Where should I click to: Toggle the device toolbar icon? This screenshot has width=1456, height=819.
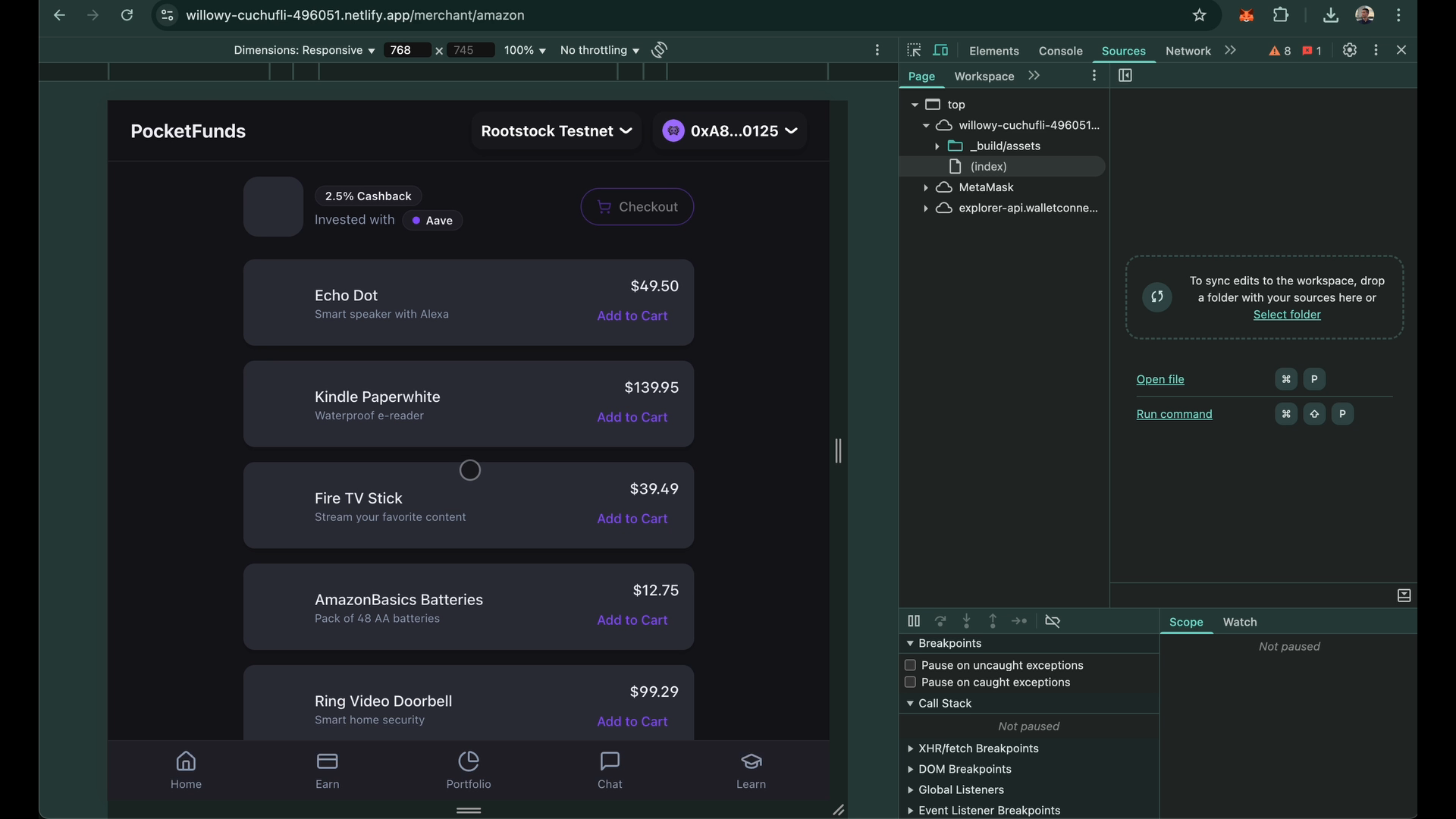(x=941, y=50)
